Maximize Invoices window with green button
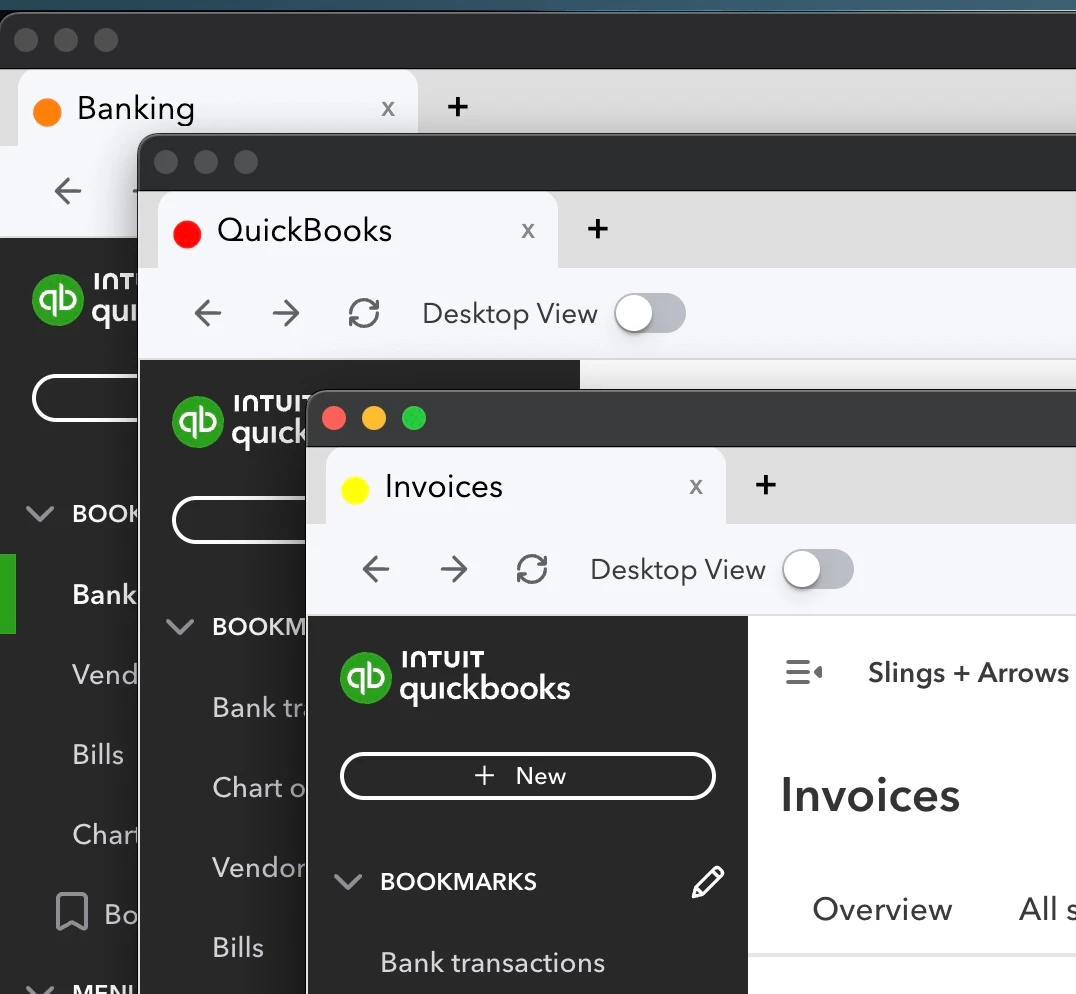Viewport: 1076px width, 994px height. click(414, 418)
